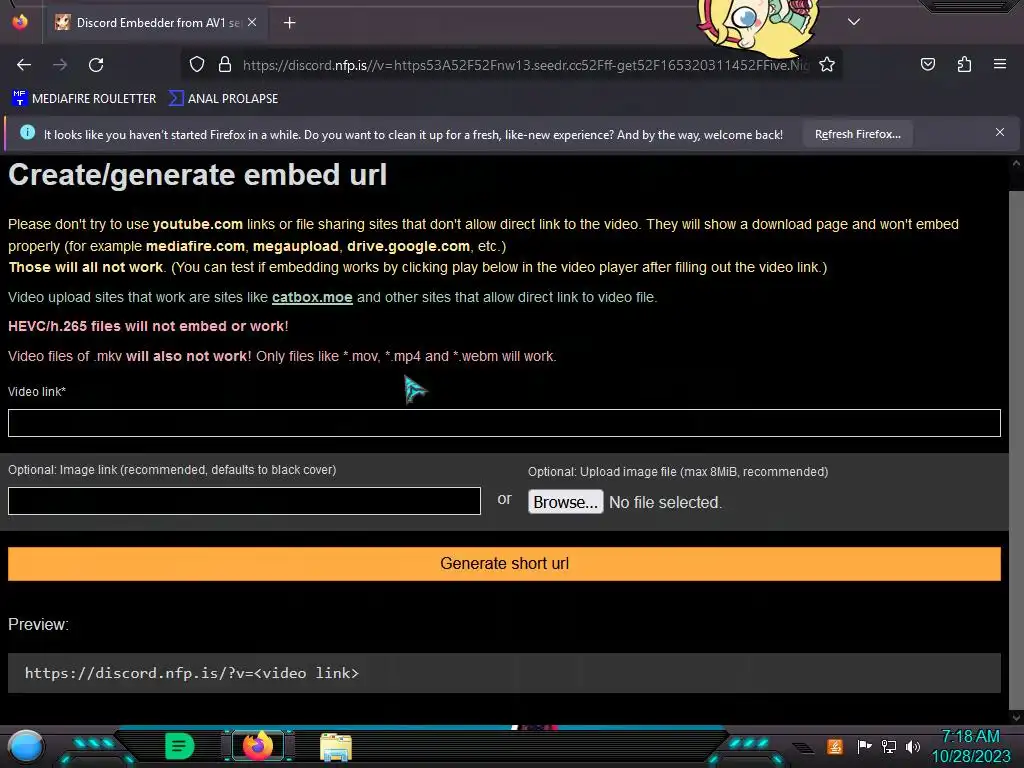Click the Generate short url button
Image resolution: width=1024 pixels, height=768 pixels.
(x=504, y=564)
